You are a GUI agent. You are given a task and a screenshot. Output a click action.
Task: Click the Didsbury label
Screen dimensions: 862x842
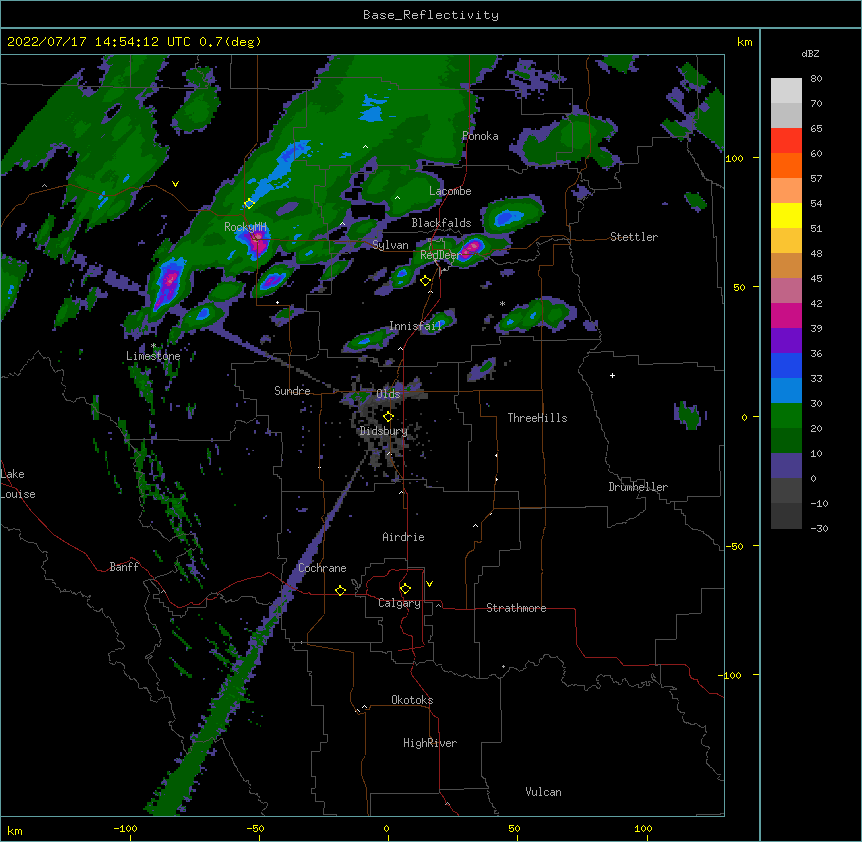coord(384,431)
